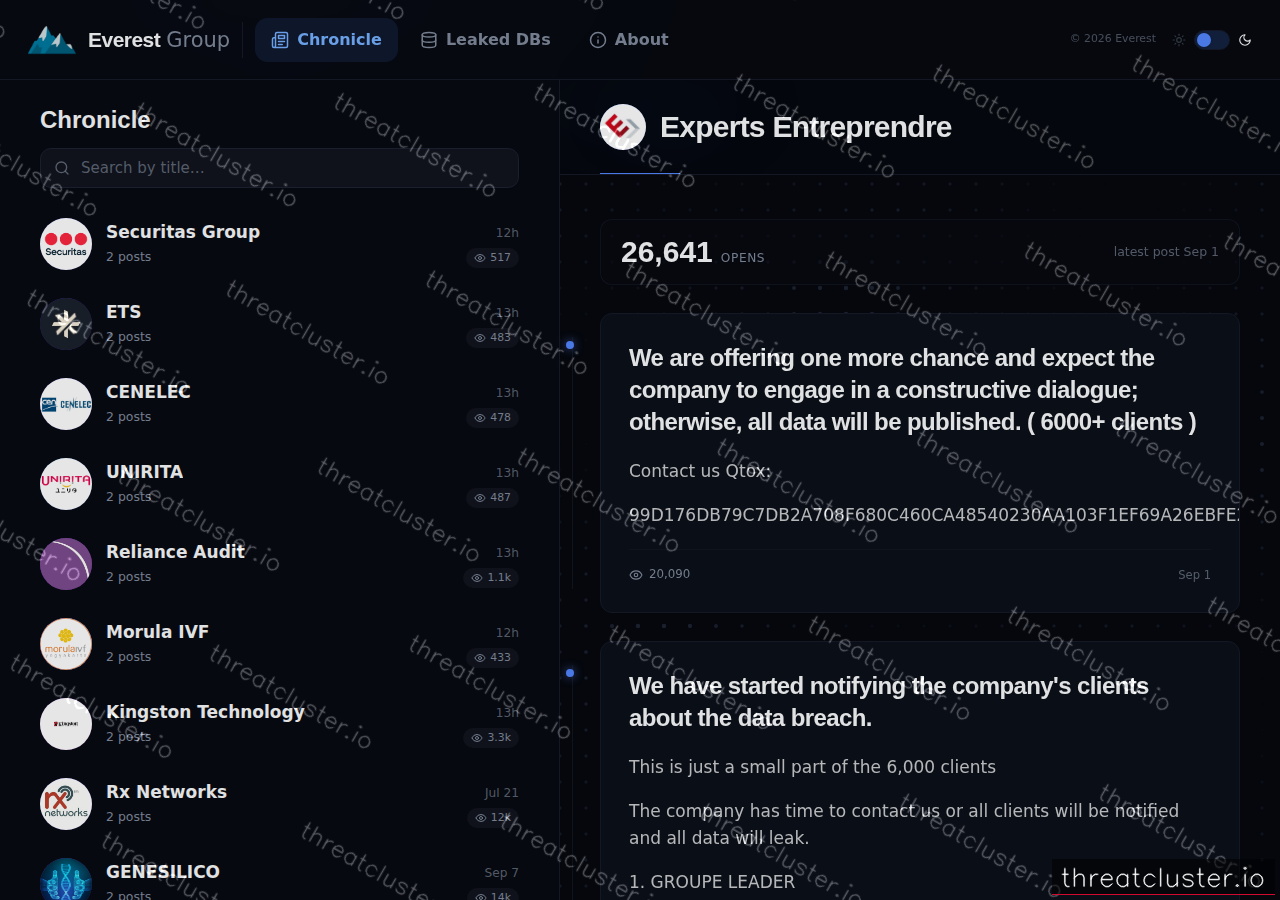Click the moon dark-mode icon

(x=1245, y=40)
